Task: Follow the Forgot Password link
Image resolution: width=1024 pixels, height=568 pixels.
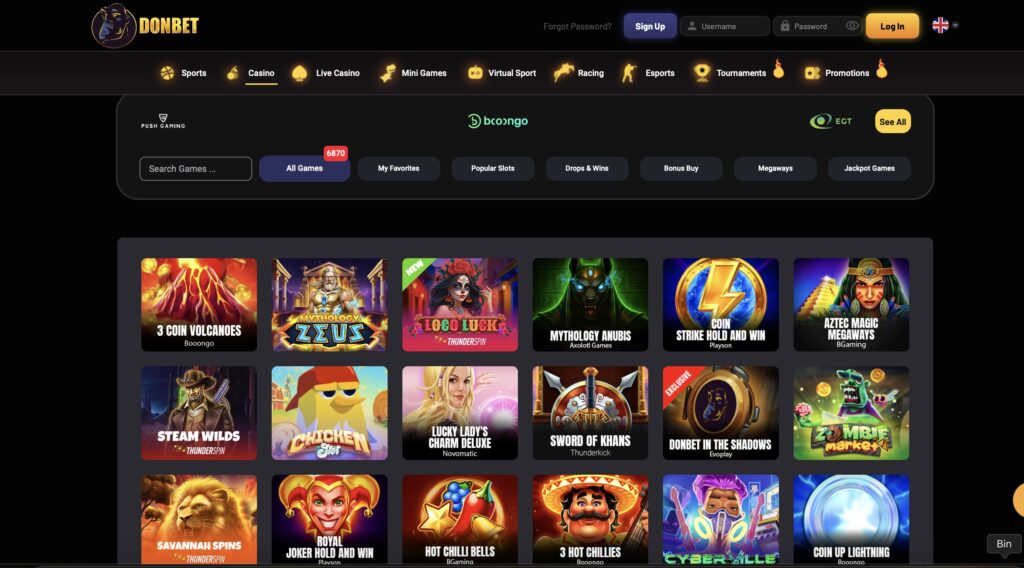Action: (x=577, y=27)
